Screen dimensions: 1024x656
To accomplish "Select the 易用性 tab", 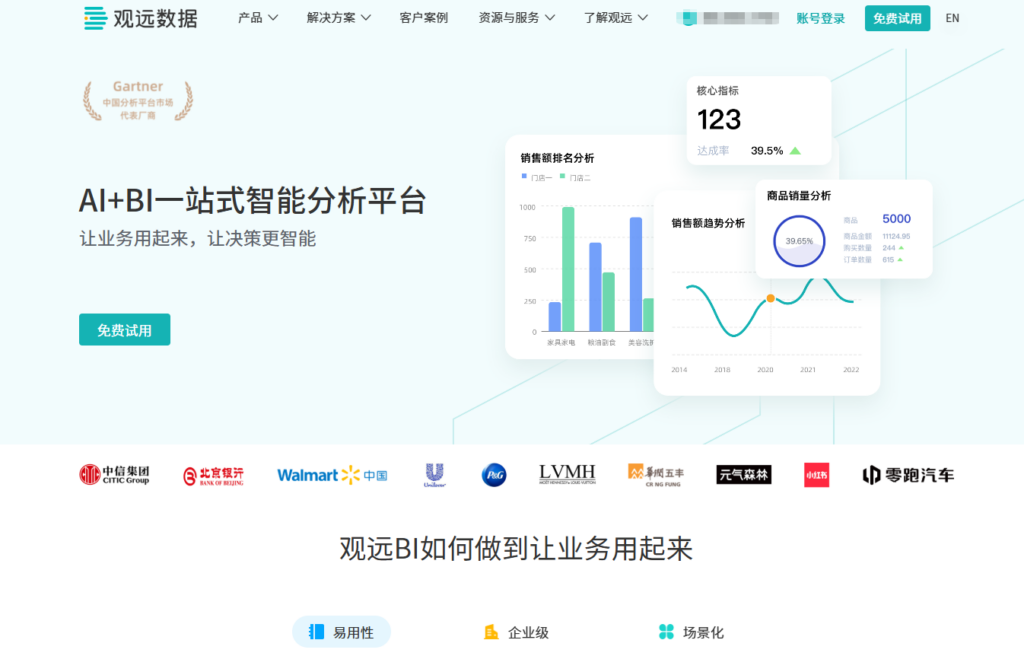I will pyautogui.click(x=341, y=632).
